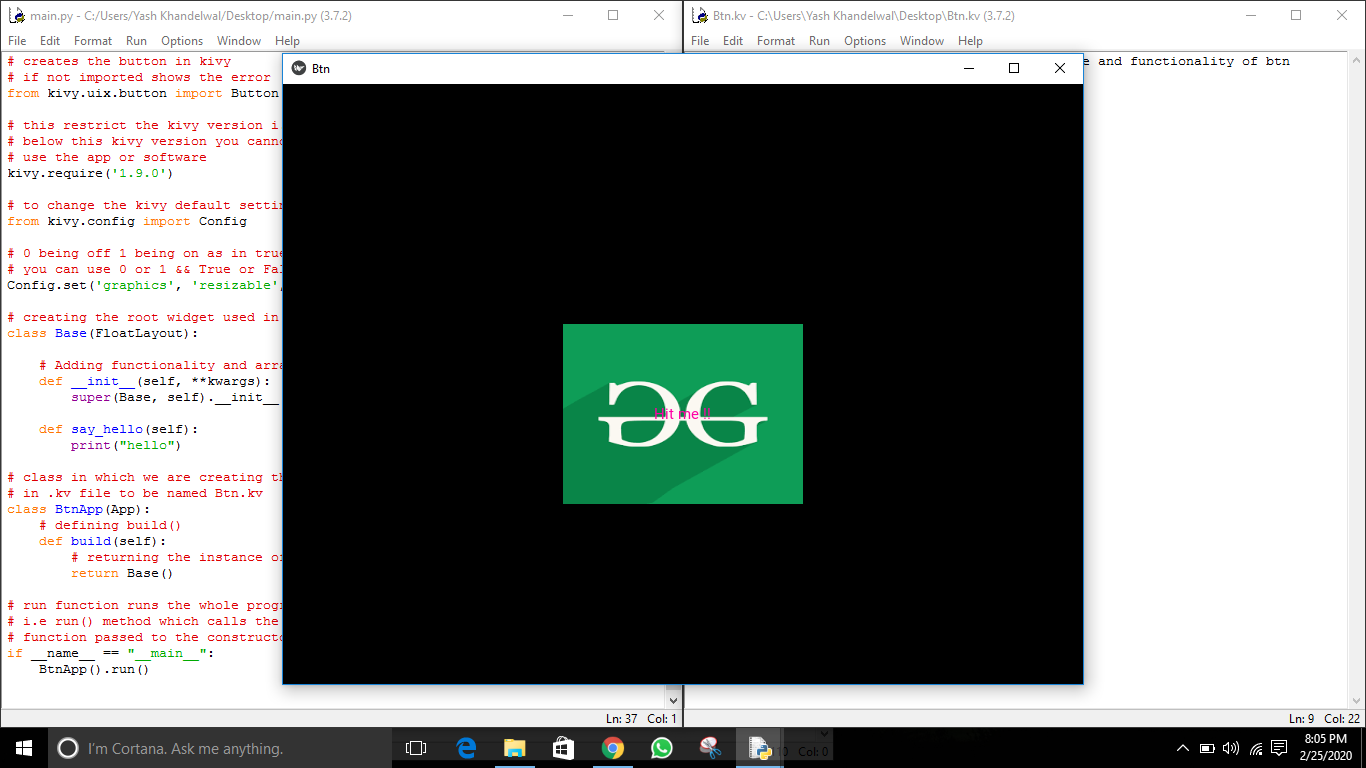Screen dimensions: 1366x768
Task: Click the Python icon in main.py title bar
Action: coord(16,15)
